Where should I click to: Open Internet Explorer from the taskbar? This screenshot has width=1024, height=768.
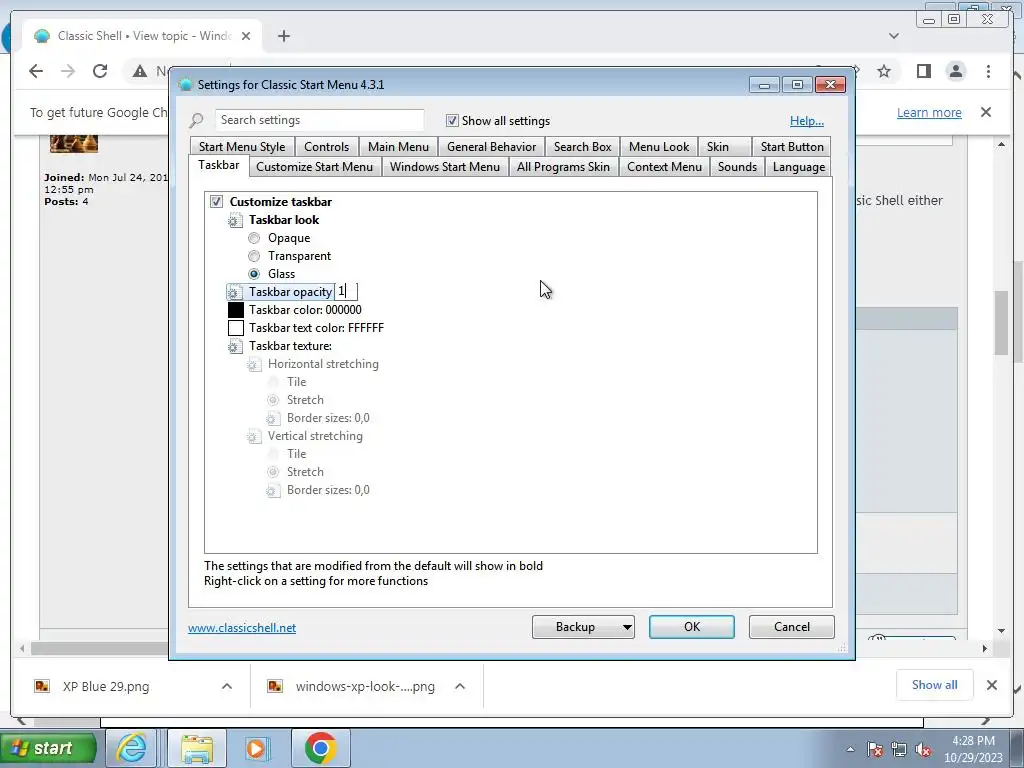(131, 748)
